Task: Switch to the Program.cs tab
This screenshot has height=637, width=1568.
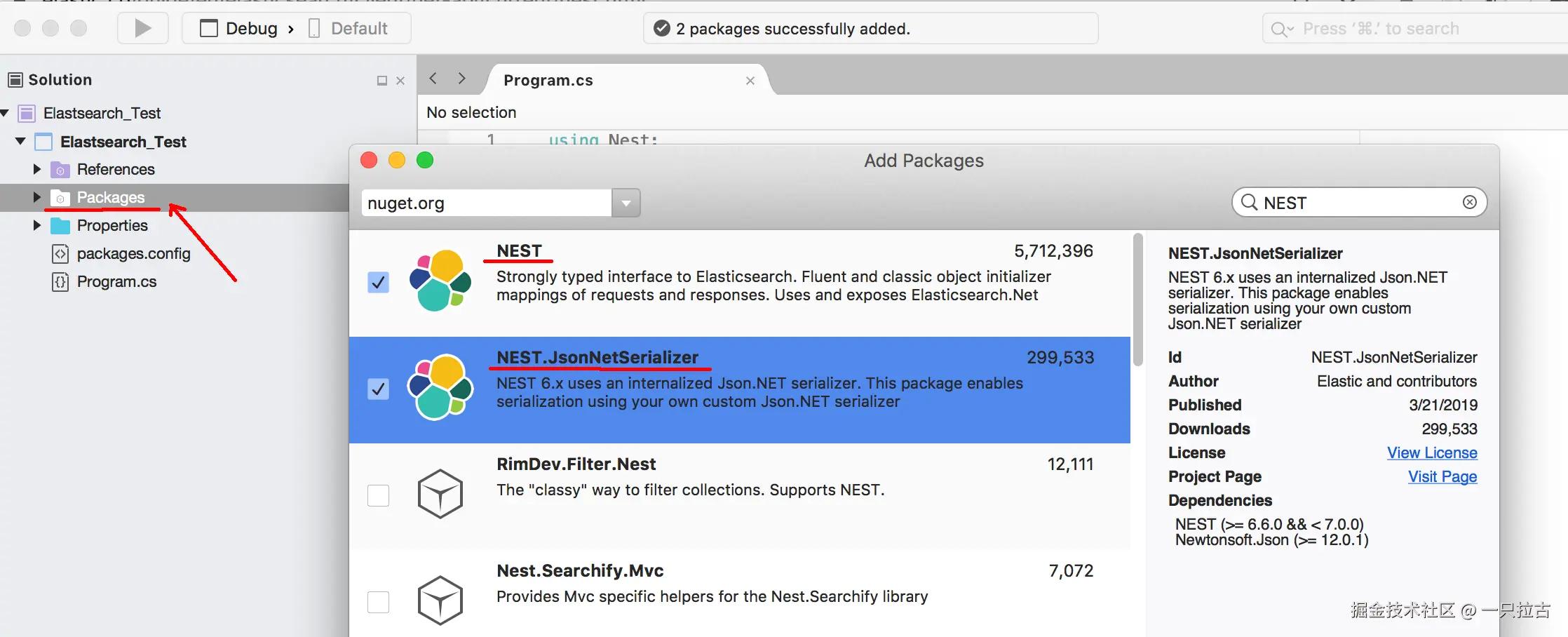Action: [x=548, y=81]
